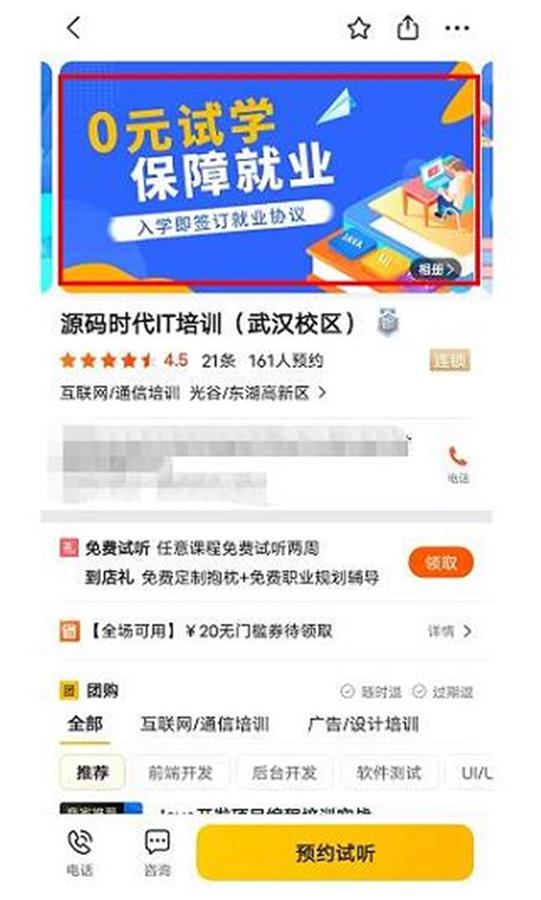541x900 pixels.
Task: Open the 咨询 chat icon
Action: 157,843
